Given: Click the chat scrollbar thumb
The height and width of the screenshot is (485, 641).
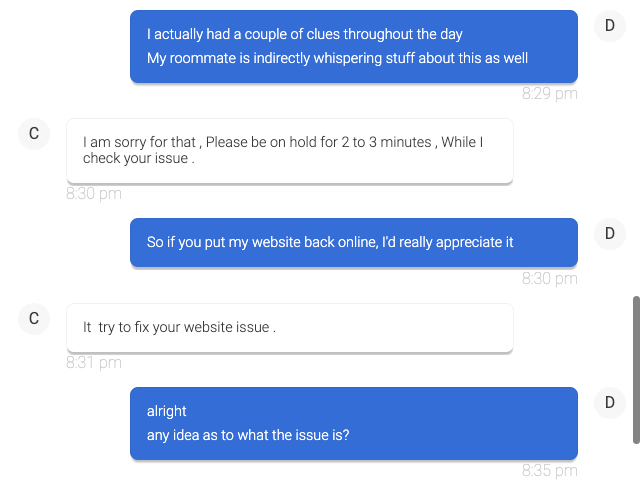Looking at the screenshot, I should pos(636,370).
